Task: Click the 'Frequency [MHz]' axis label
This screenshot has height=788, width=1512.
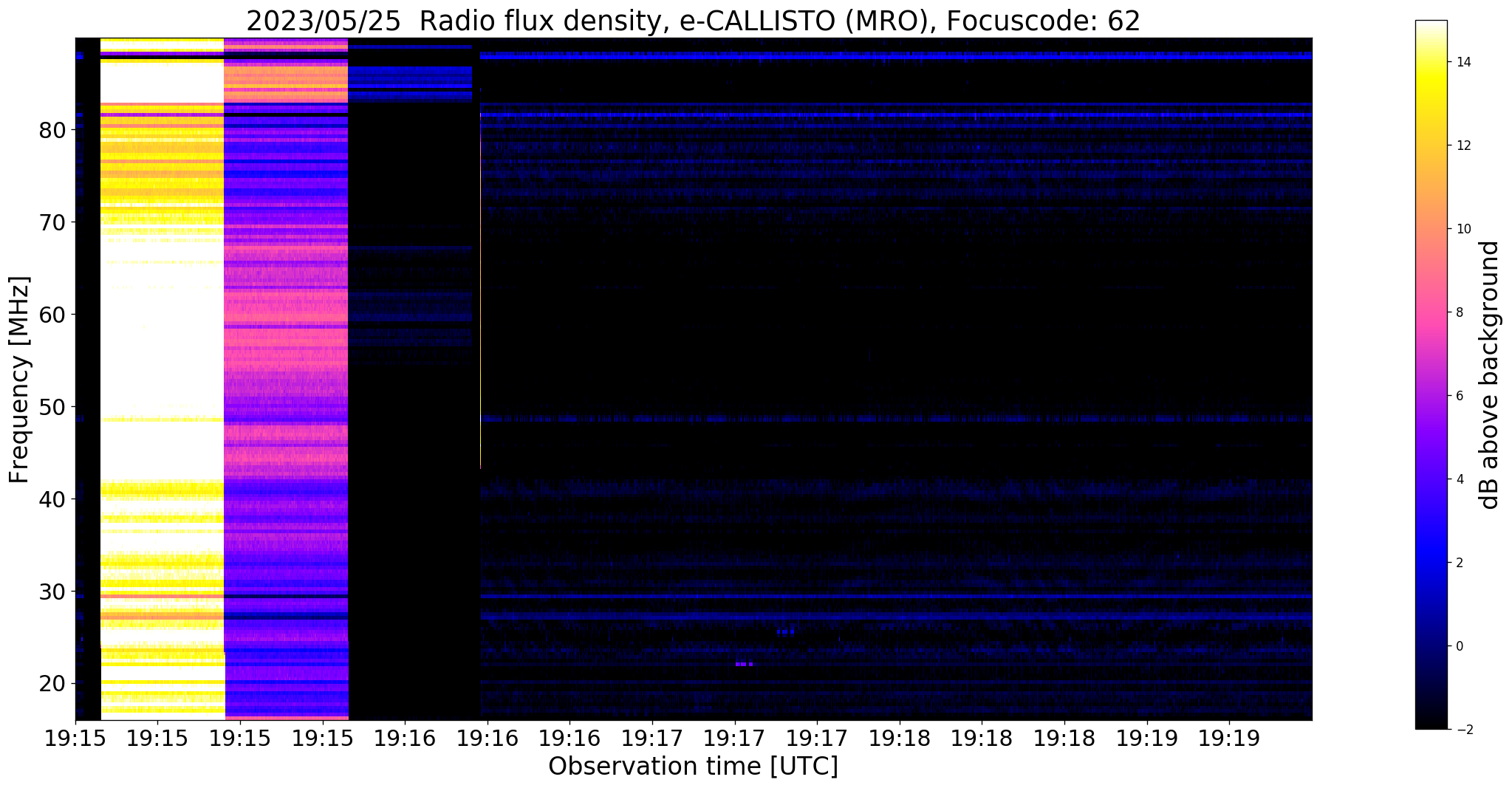Action: (x=20, y=380)
